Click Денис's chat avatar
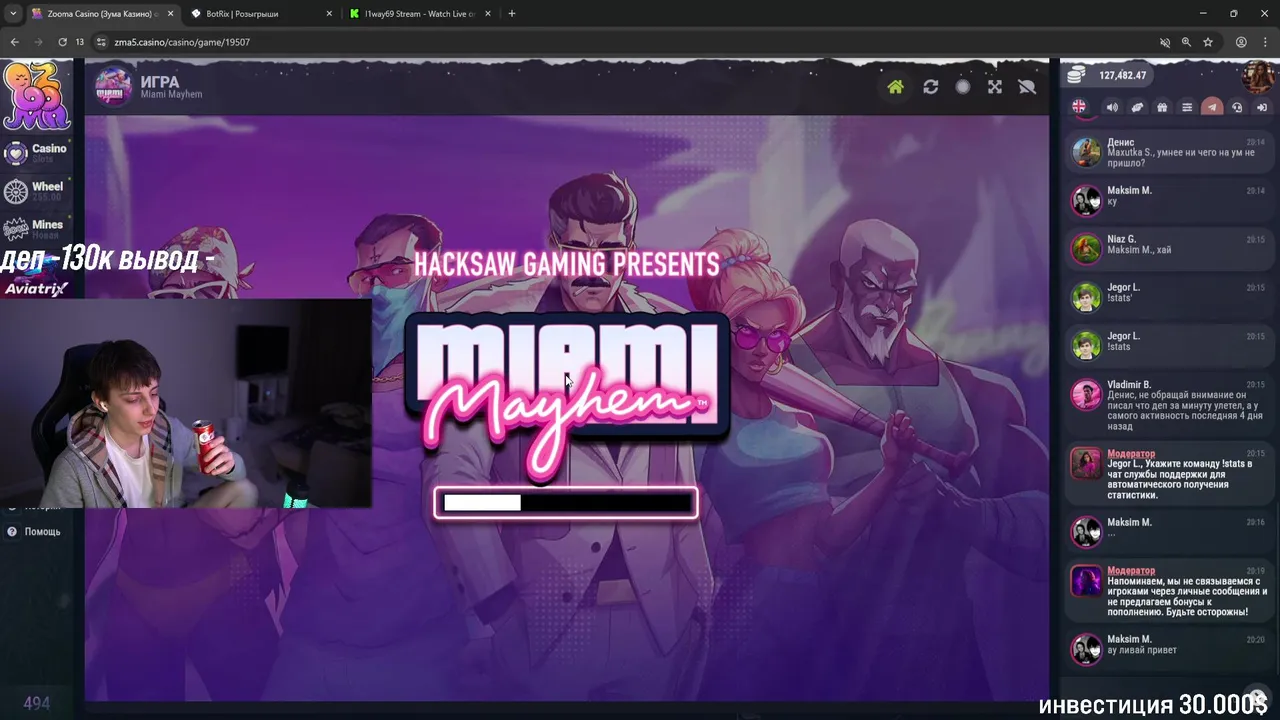 [1086, 151]
